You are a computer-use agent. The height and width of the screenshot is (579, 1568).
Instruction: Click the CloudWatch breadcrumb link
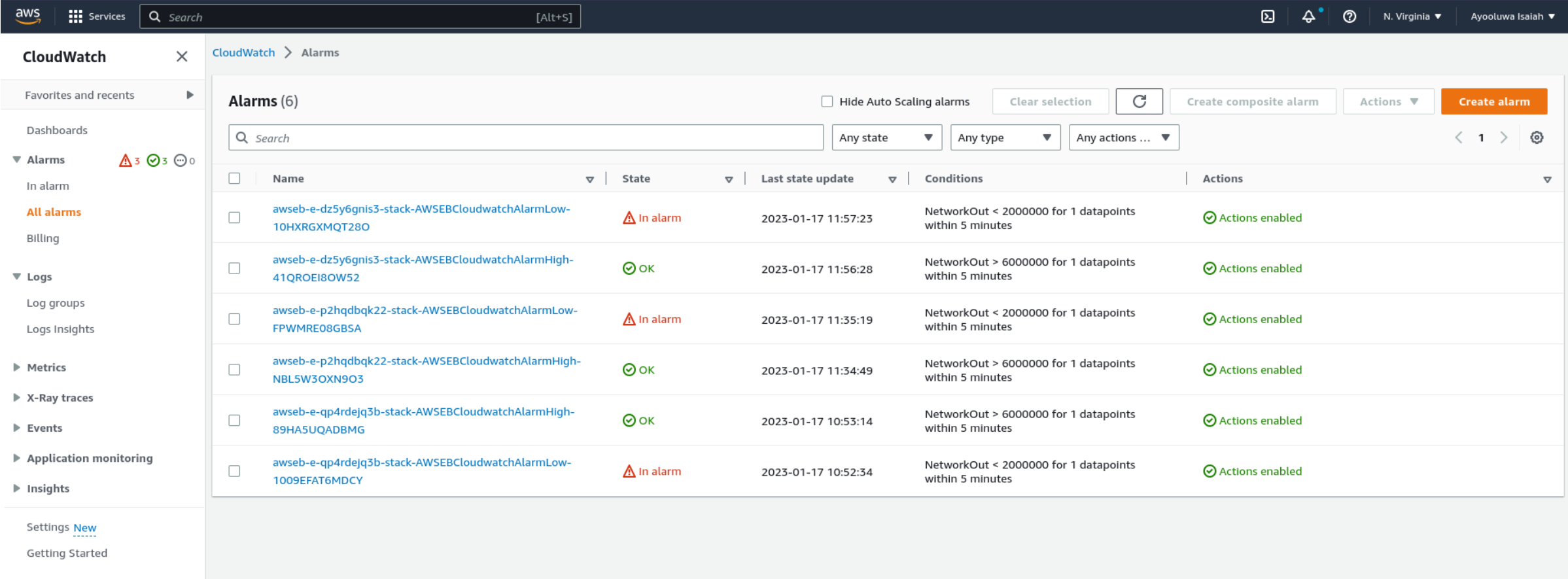pos(243,52)
